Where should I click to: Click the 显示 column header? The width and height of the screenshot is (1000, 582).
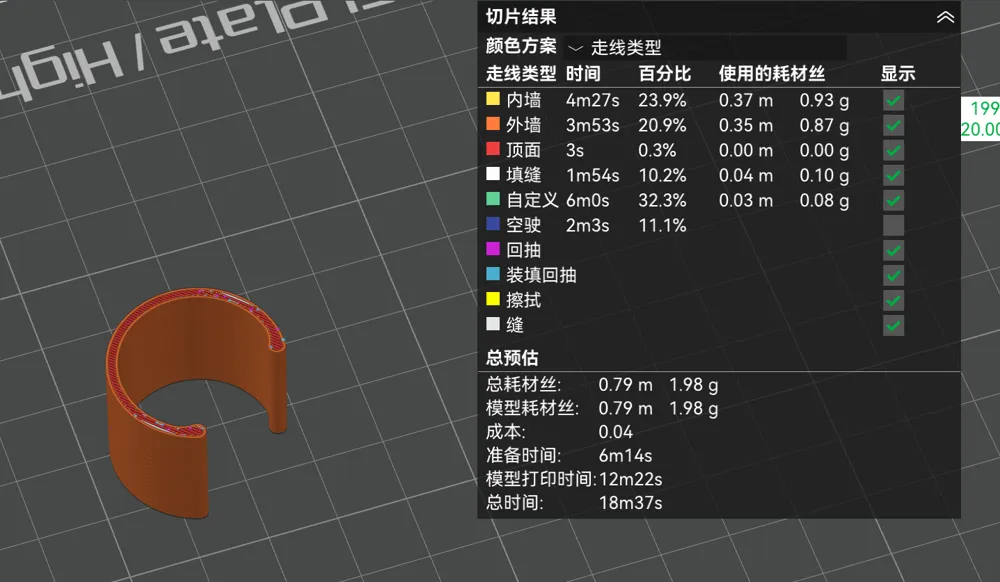coord(898,74)
